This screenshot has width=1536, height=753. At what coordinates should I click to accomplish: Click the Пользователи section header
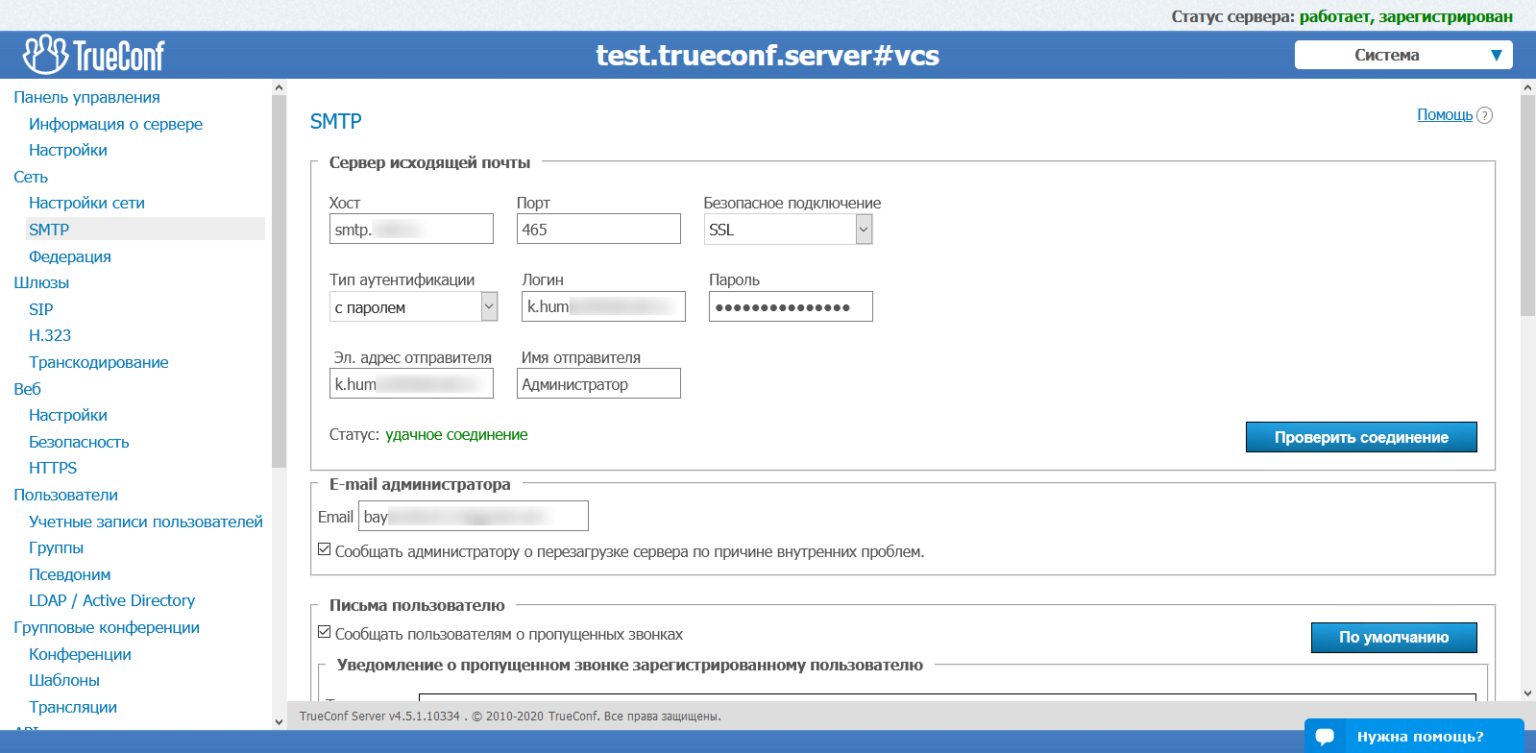[66, 495]
